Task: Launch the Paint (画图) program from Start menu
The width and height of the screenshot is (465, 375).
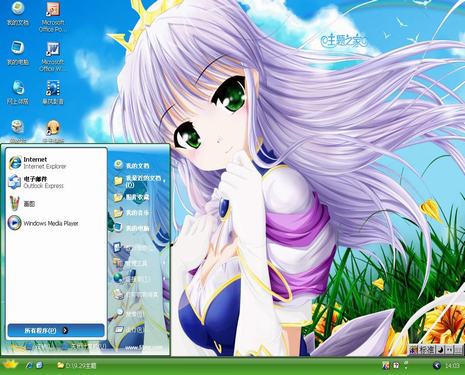Action: [x=56, y=204]
